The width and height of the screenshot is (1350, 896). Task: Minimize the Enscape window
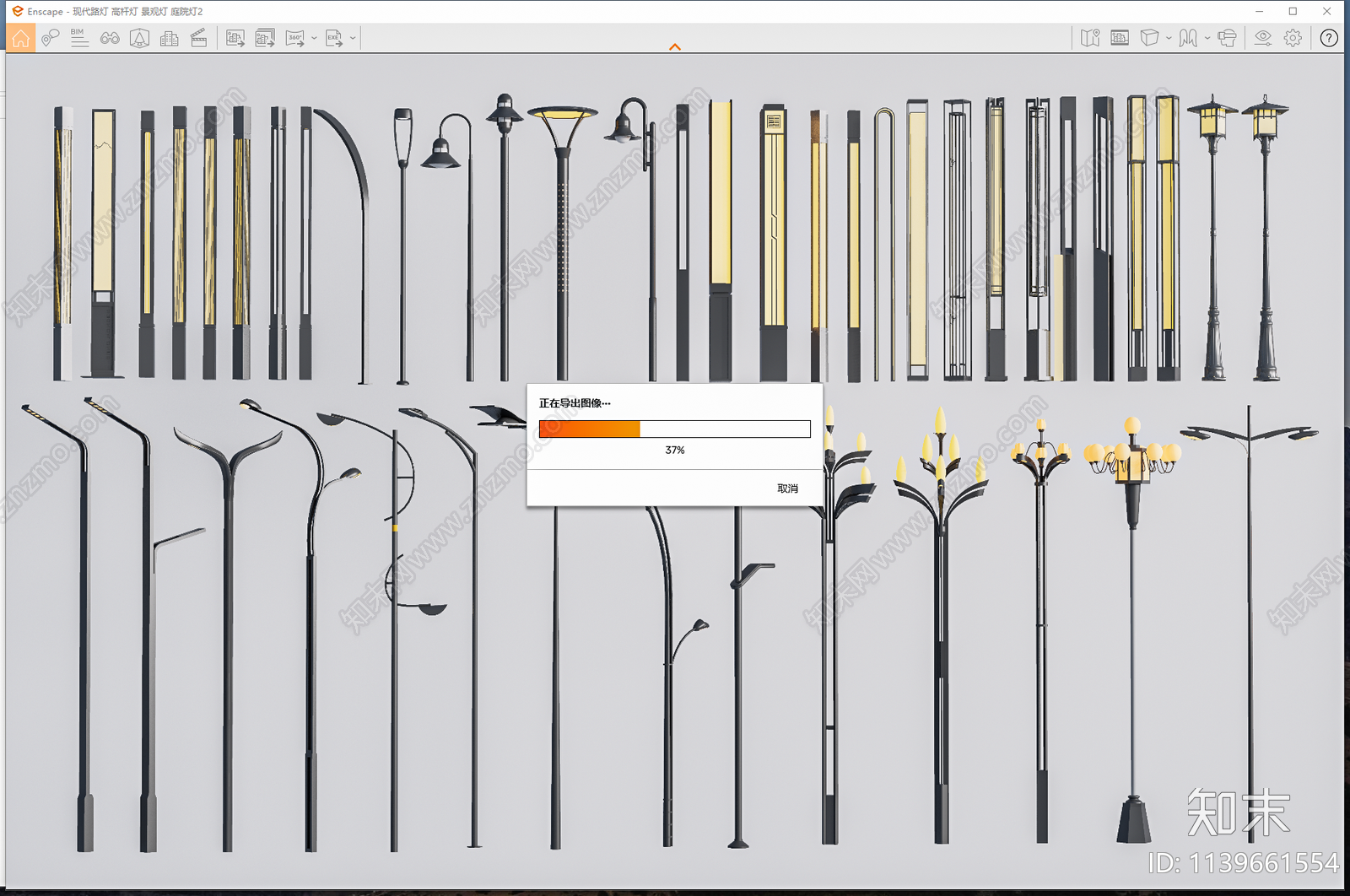coord(1259,12)
